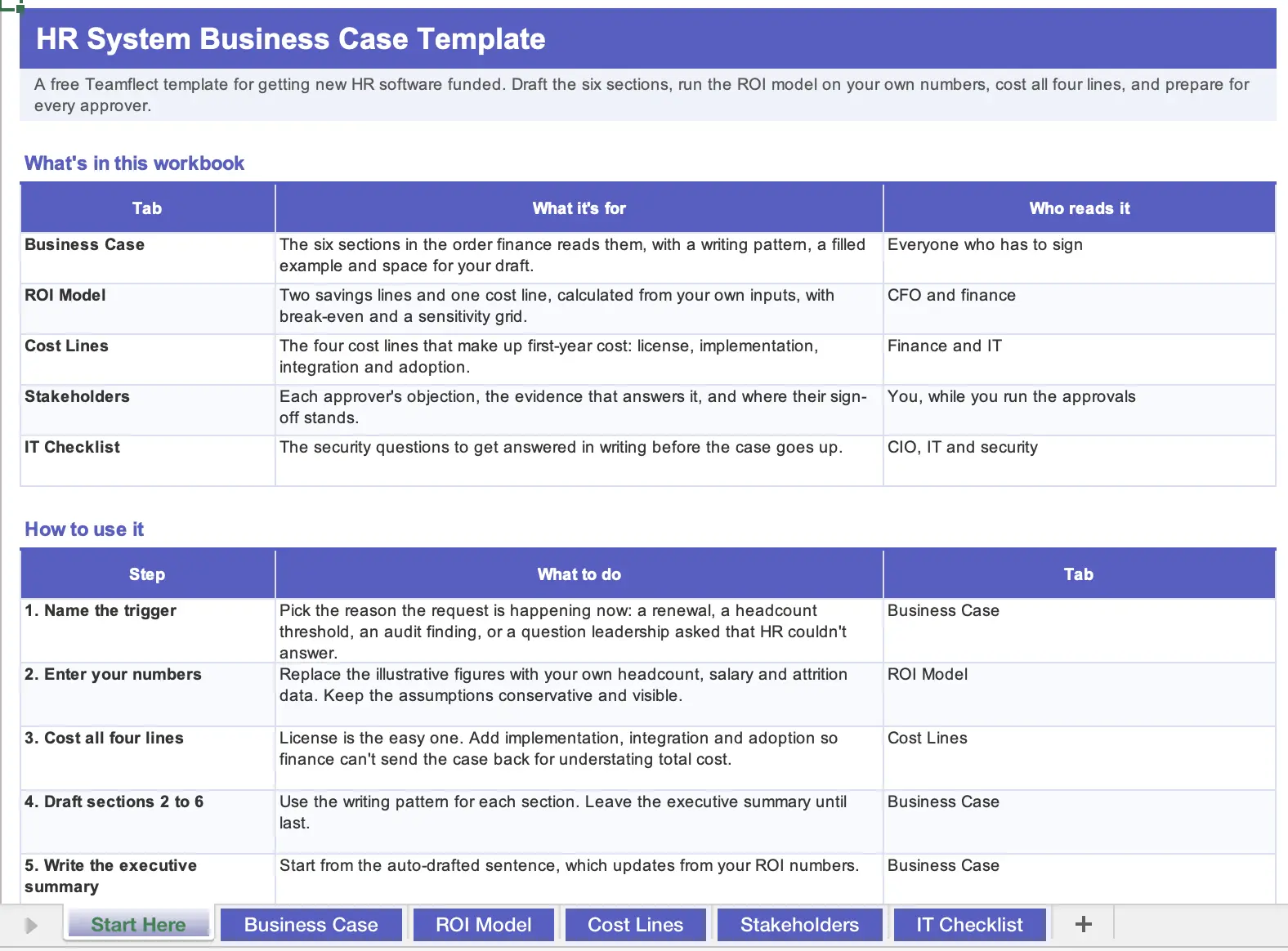The height and width of the screenshot is (951, 1288).
Task: Select the ROI Model cell in the first table's Tab column
Action: pos(147,309)
